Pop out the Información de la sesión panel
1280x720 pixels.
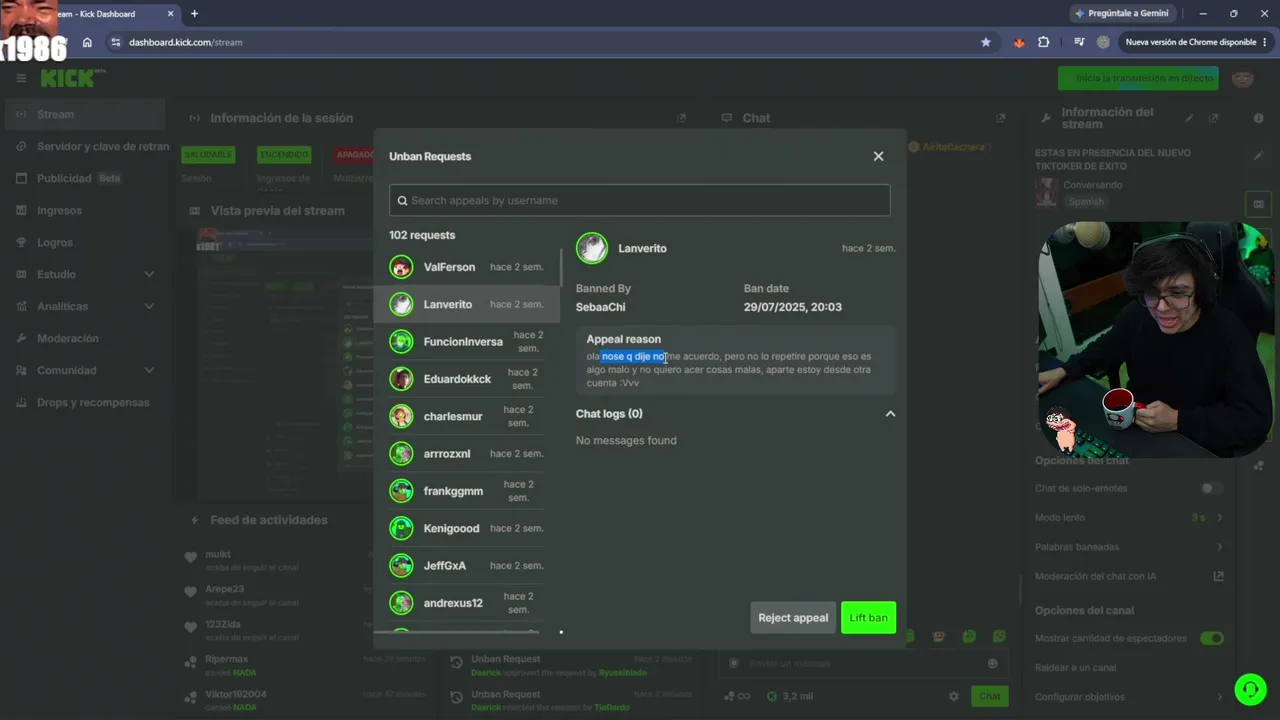click(x=681, y=118)
